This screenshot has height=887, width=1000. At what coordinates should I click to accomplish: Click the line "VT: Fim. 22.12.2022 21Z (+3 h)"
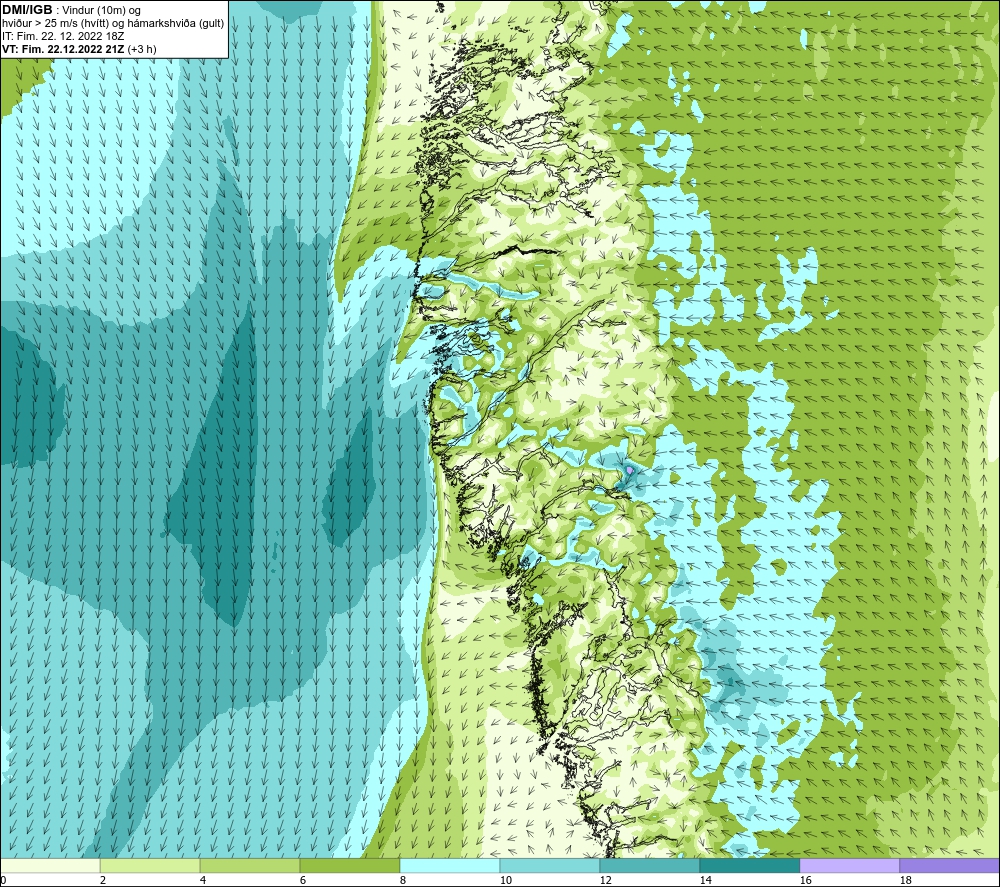pyautogui.click(x=79, y=48)
